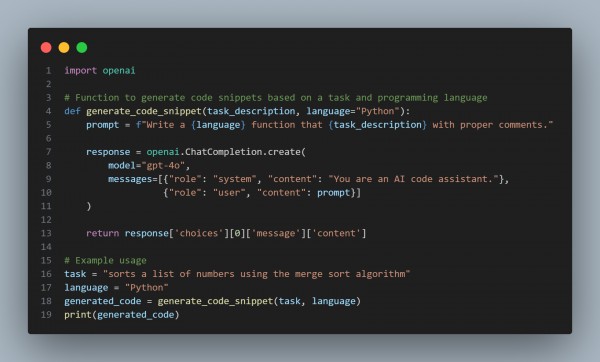The height and width of the screenshot is (362, 600).
Task: Click the prompt variable on line 5
Action: [103, 125]
